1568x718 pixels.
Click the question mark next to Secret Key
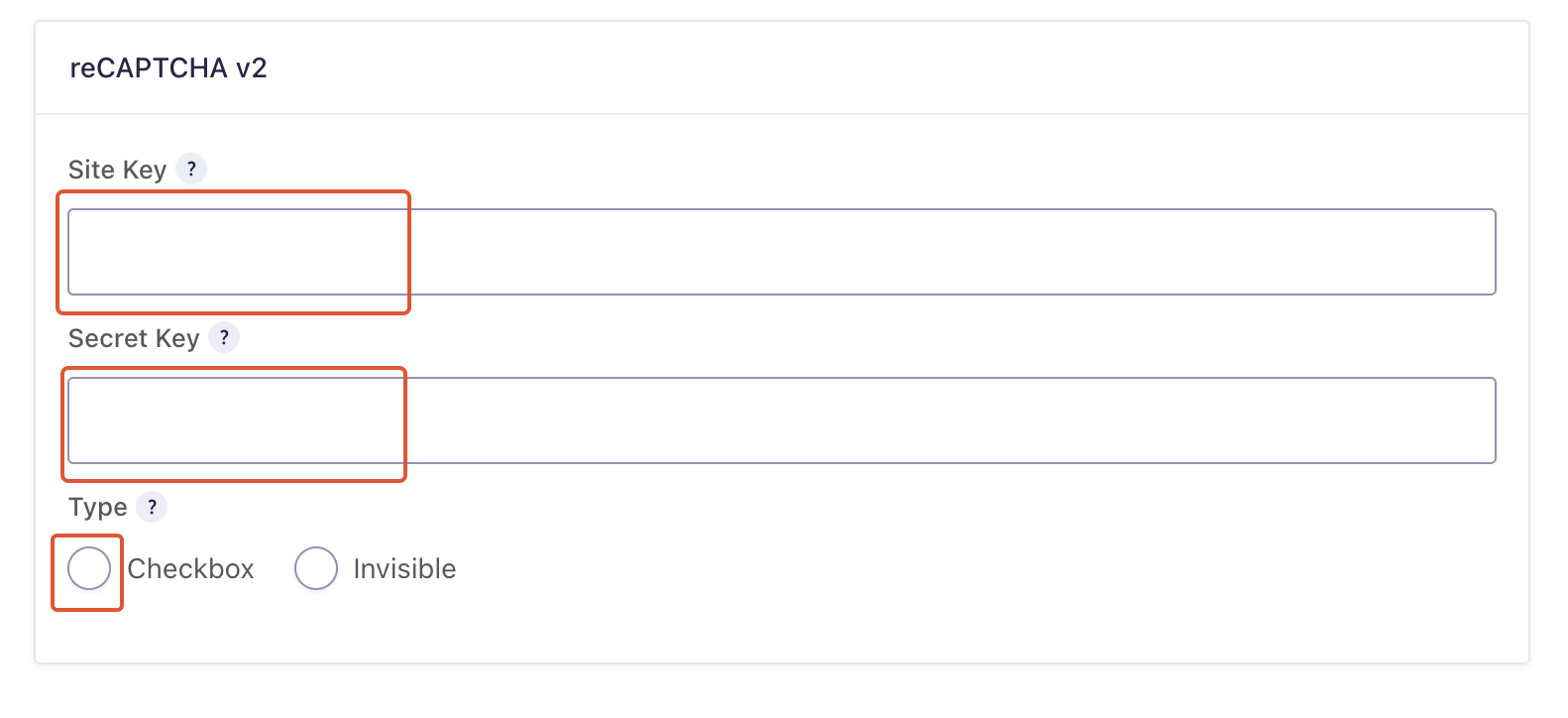click(224, 337)
